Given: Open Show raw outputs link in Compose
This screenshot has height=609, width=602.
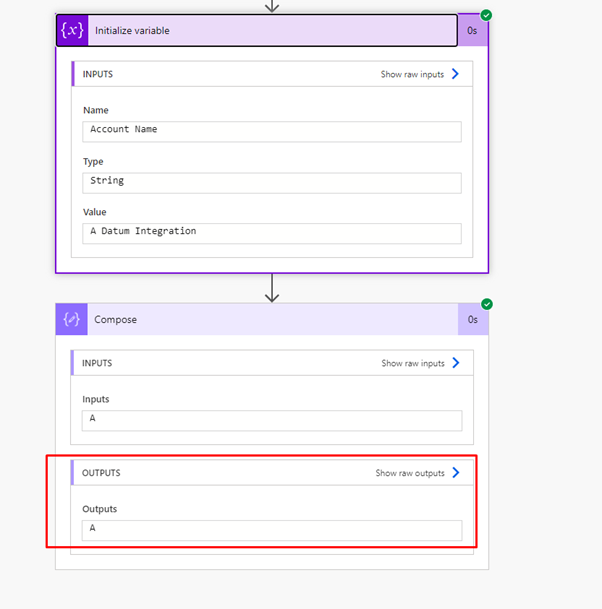Looking at the screenshot, I should [410, 473].
